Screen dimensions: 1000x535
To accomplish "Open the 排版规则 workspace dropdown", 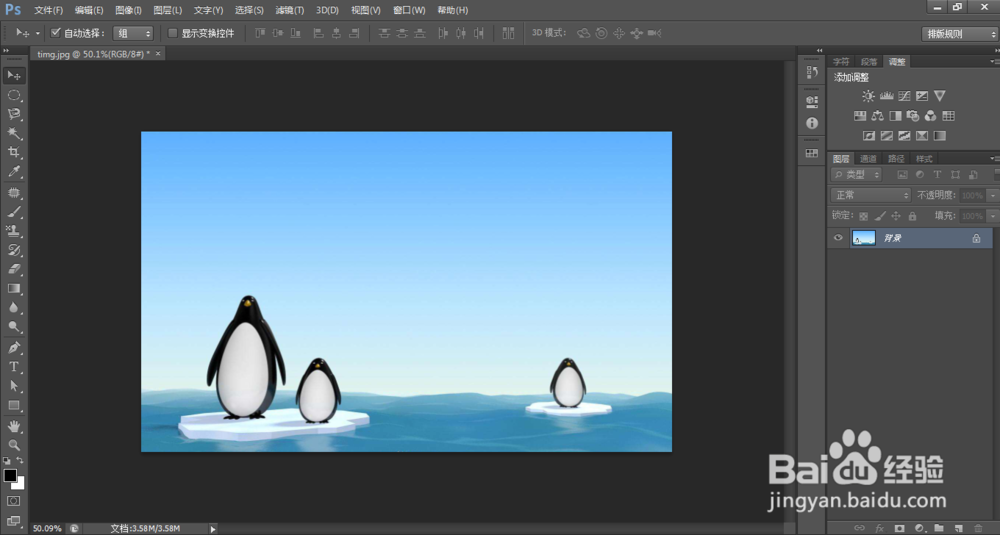I will tap(959, 34).
